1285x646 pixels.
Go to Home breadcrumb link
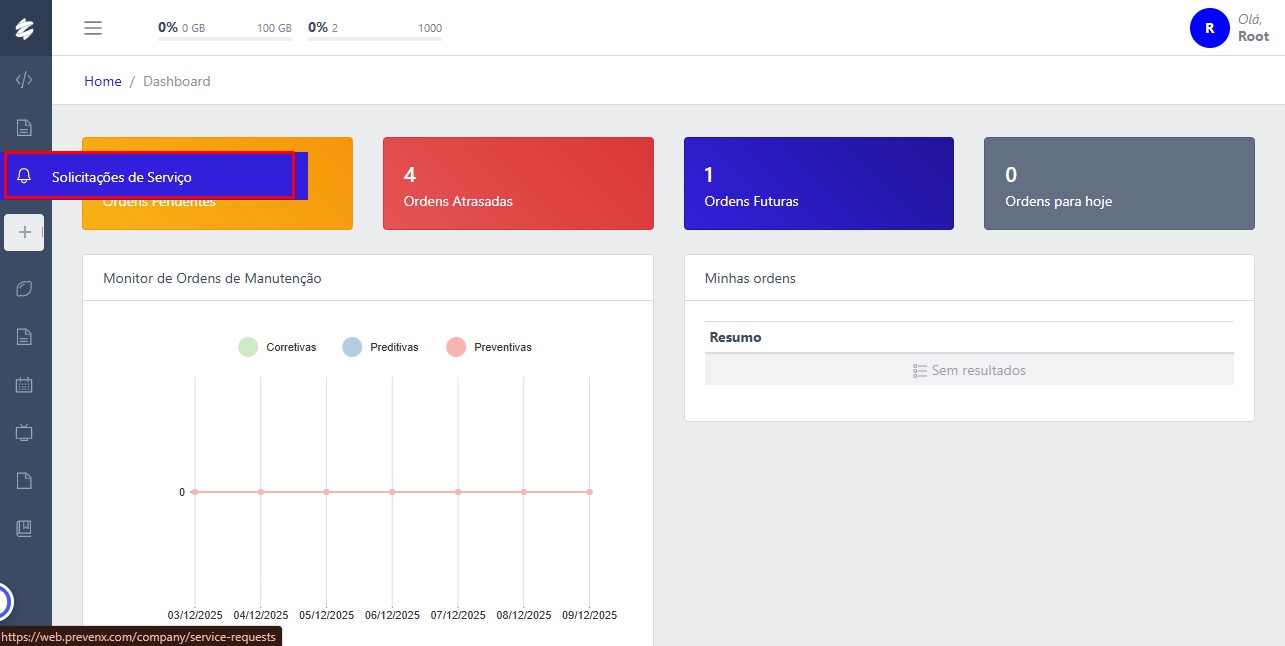pos(102,81)
